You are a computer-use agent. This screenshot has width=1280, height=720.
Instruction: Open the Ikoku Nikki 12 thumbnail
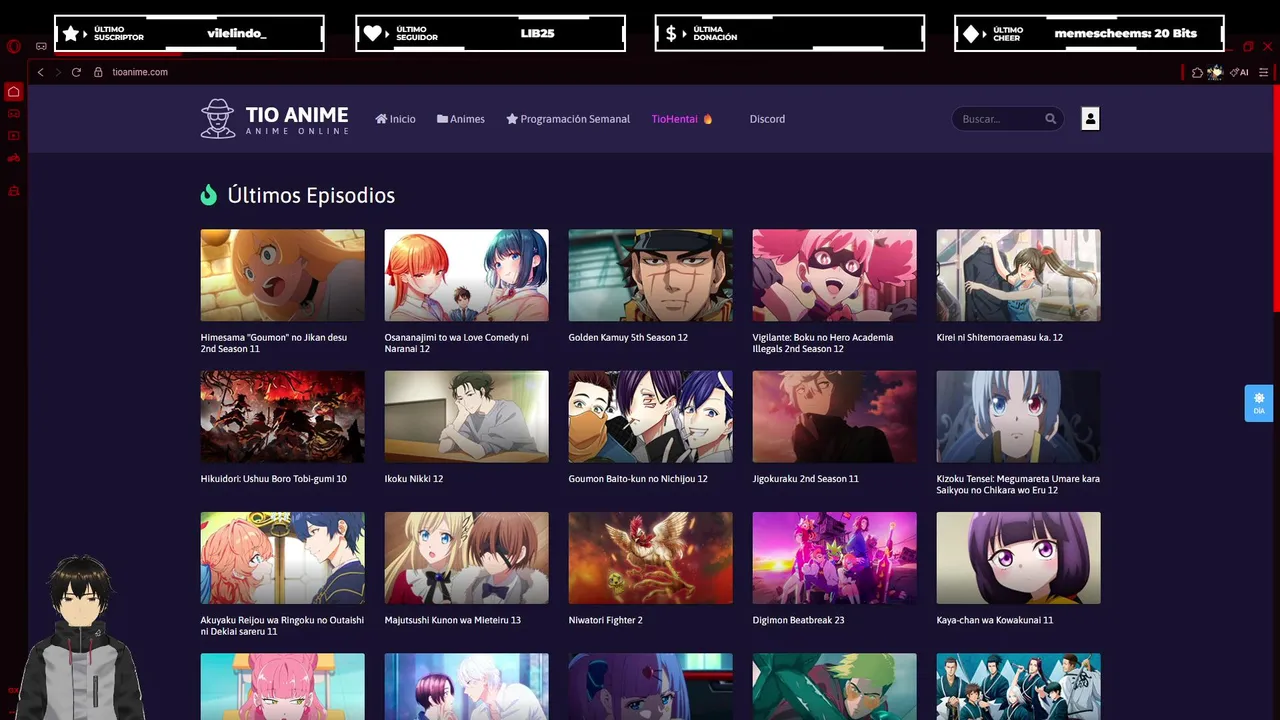[x=466, y=417]
